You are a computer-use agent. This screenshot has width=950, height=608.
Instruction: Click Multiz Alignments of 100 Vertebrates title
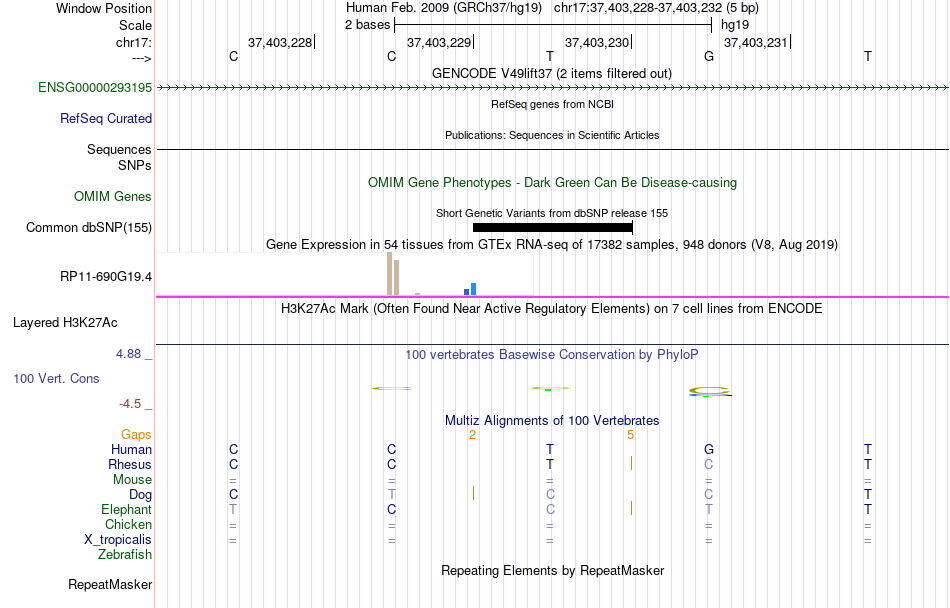(552, 420)
